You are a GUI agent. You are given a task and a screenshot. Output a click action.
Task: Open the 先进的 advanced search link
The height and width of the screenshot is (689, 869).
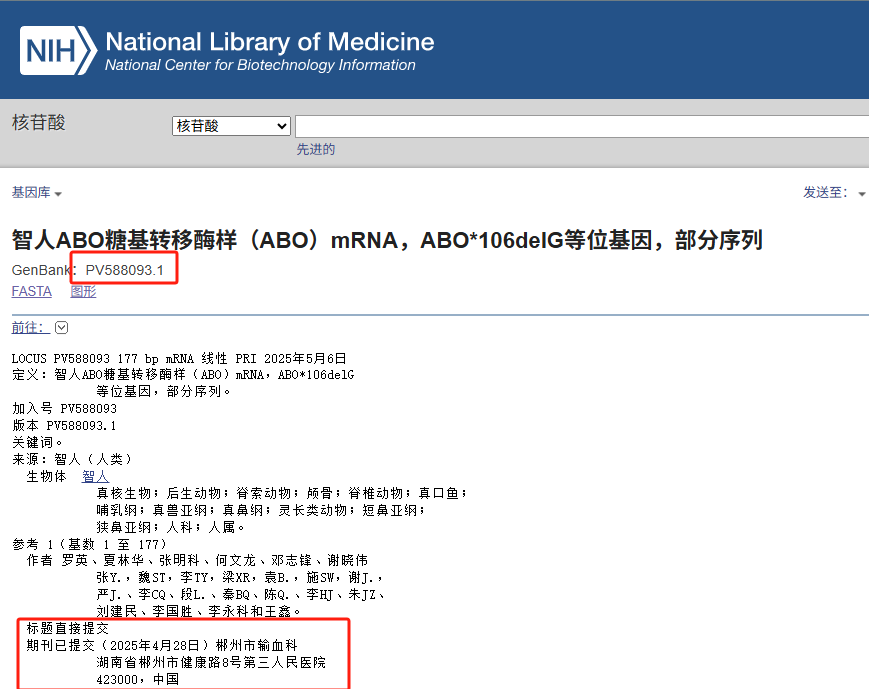coord(315,150)
